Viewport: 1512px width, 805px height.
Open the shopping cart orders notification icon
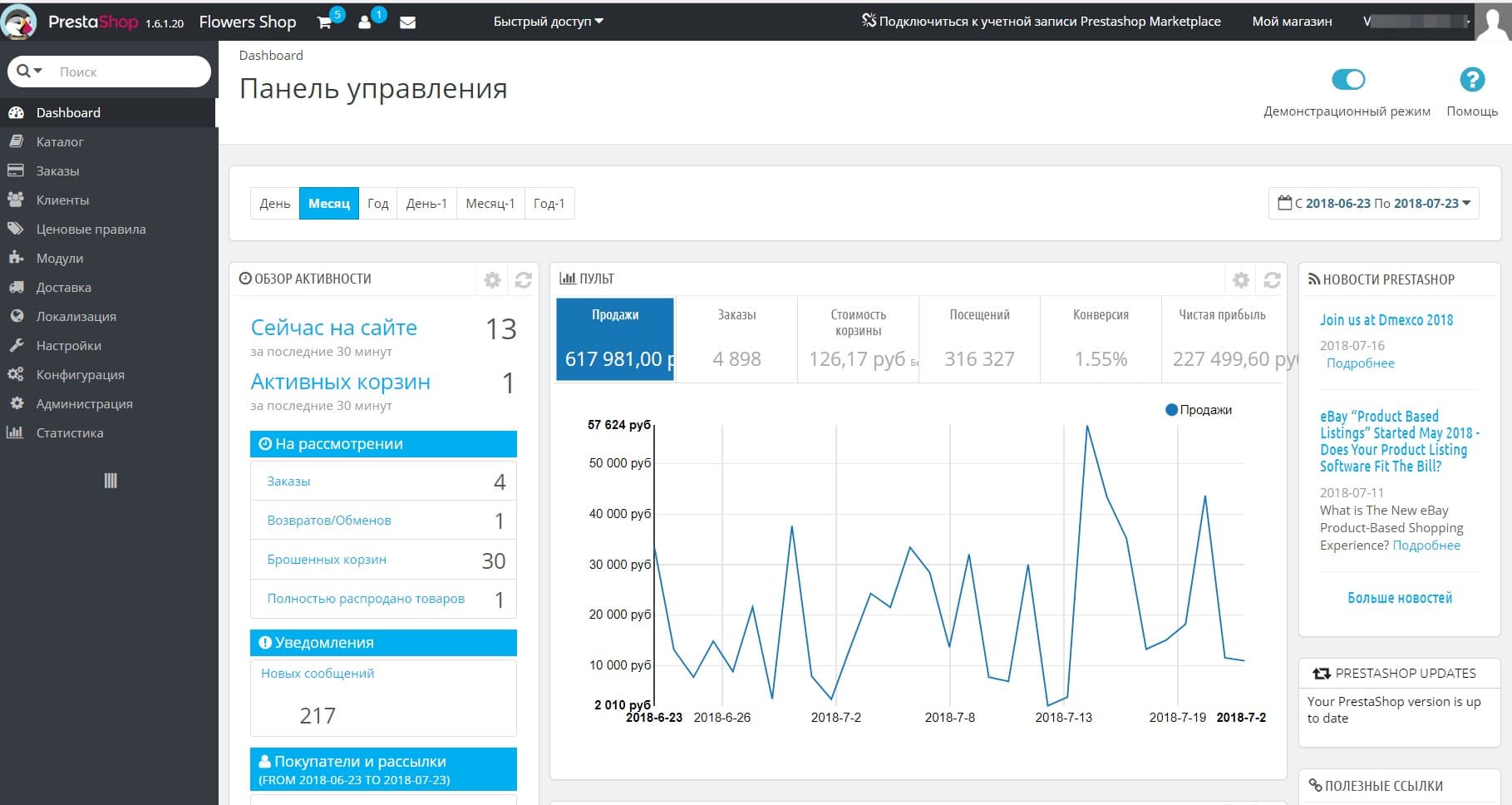pyautogui.click(x=325, y=22)
